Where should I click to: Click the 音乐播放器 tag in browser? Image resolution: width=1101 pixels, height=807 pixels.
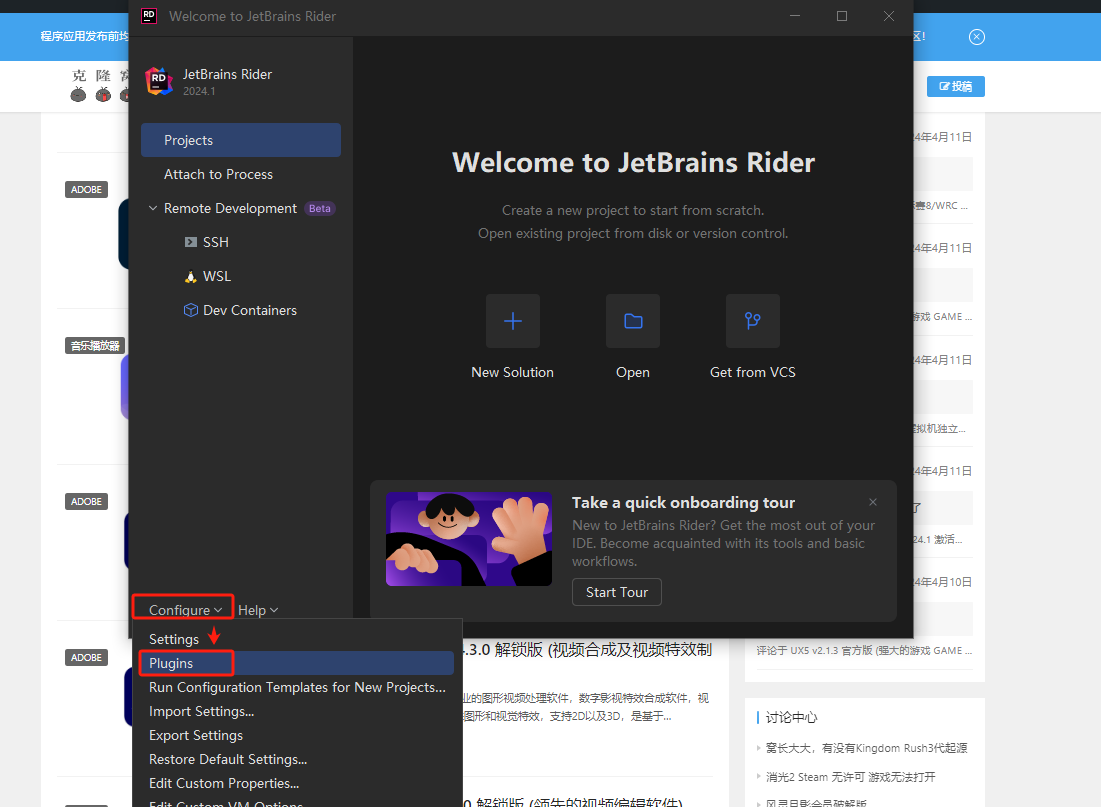(95, 346)
